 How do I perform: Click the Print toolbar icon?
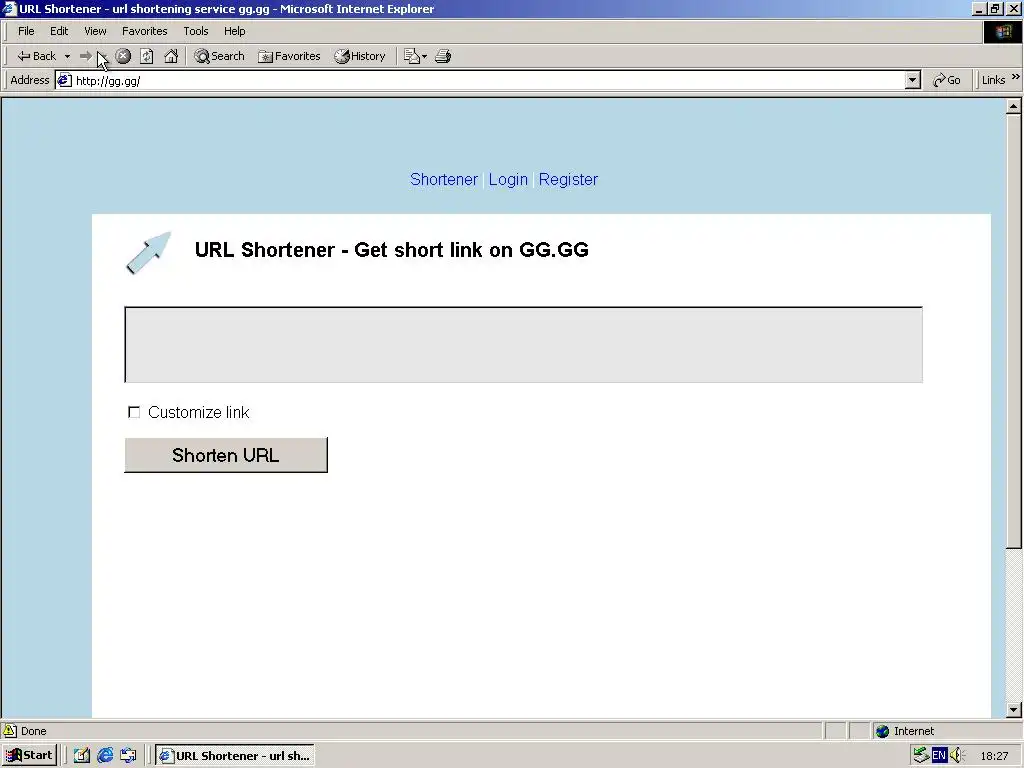pyautogui.click(x=443, y=56)
